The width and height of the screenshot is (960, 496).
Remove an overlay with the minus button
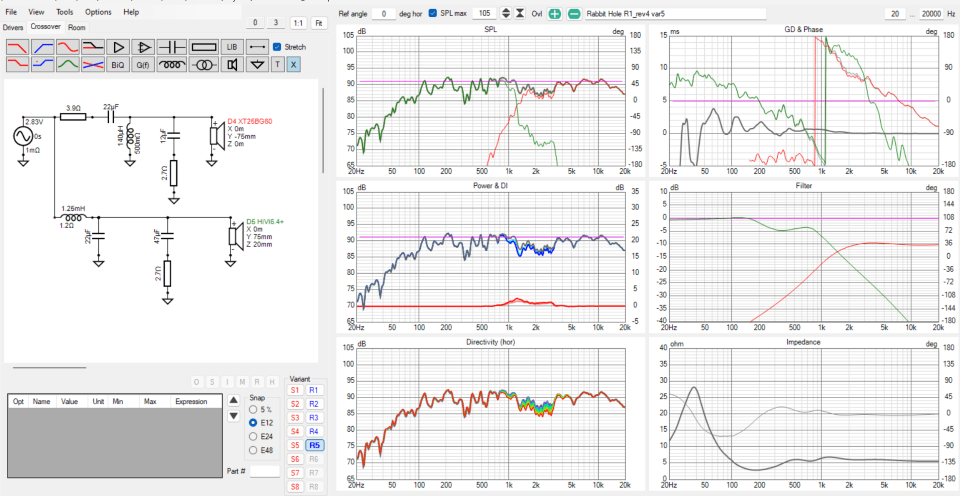(x=574, y=13)
